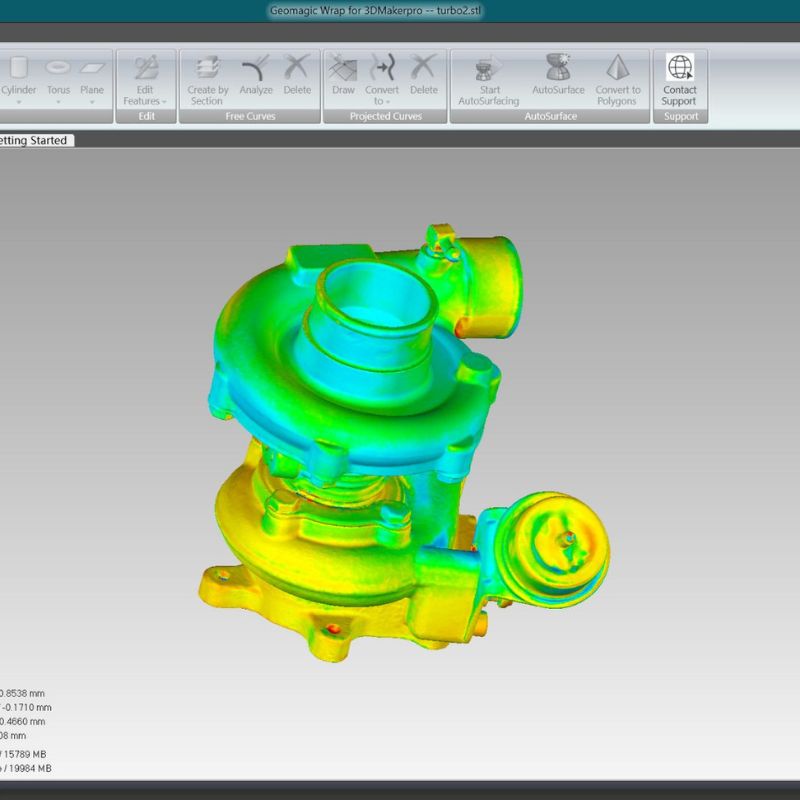Run the Analyze free curves tool

256,70
